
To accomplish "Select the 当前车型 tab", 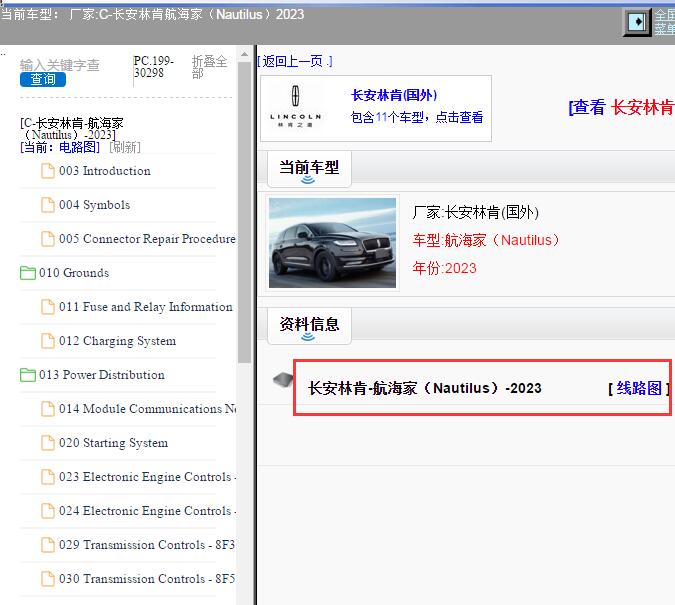I will click(309, 169).
